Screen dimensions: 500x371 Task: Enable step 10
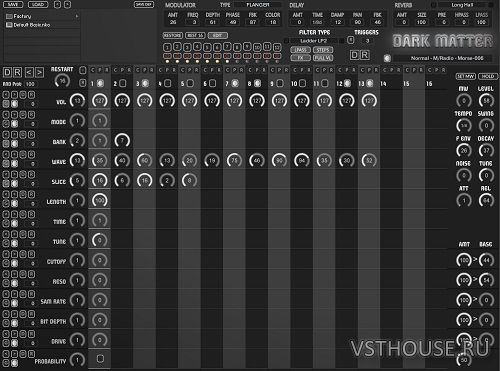coord(303,83)
